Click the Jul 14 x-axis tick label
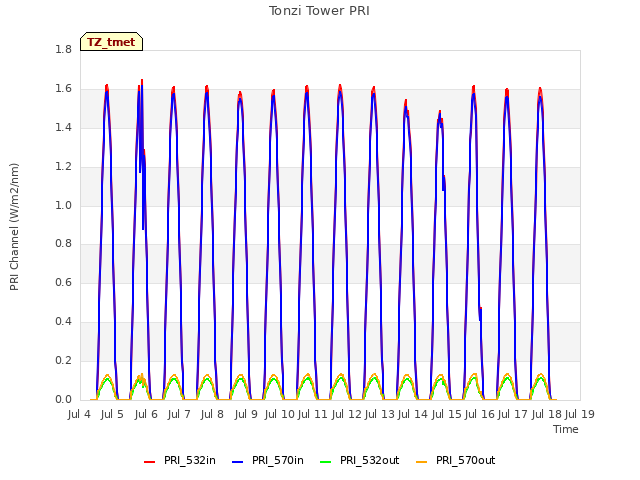640x480 pixels. tap(413, 414)
